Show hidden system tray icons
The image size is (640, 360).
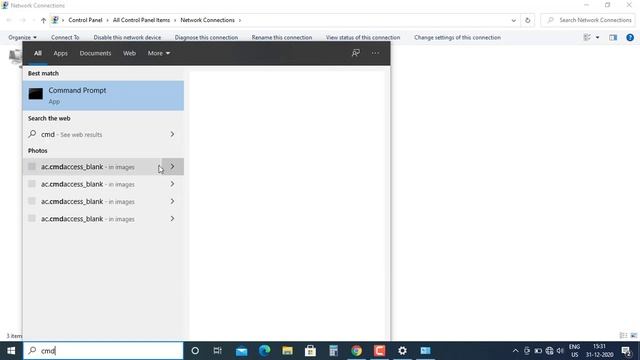(x=516, y=351)
